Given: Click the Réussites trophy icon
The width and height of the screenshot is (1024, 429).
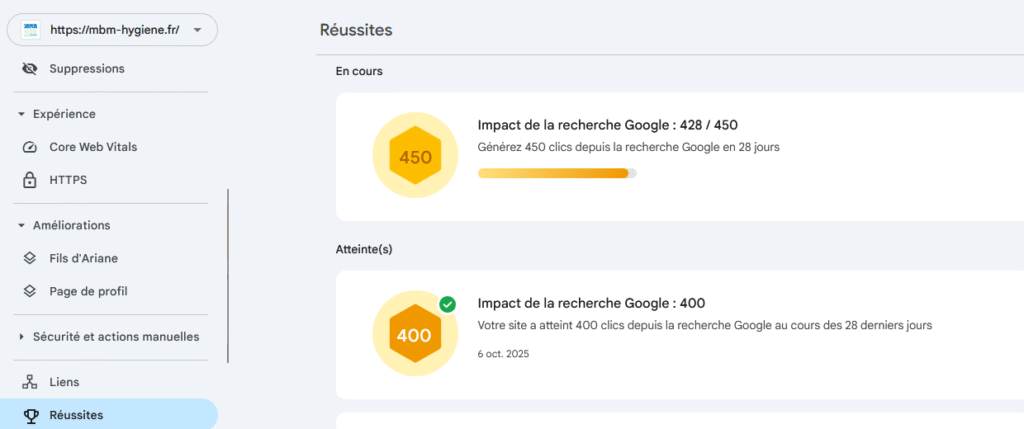Looking at the screenshot, I should coord(30,415).
